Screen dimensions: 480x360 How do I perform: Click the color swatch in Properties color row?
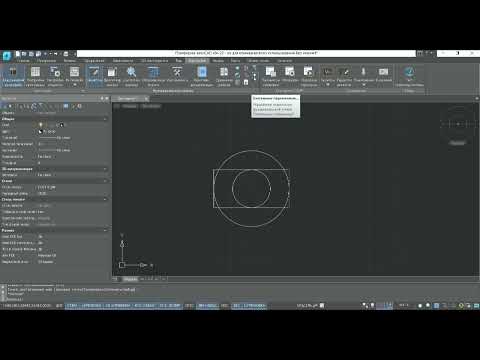click(41, 132)
